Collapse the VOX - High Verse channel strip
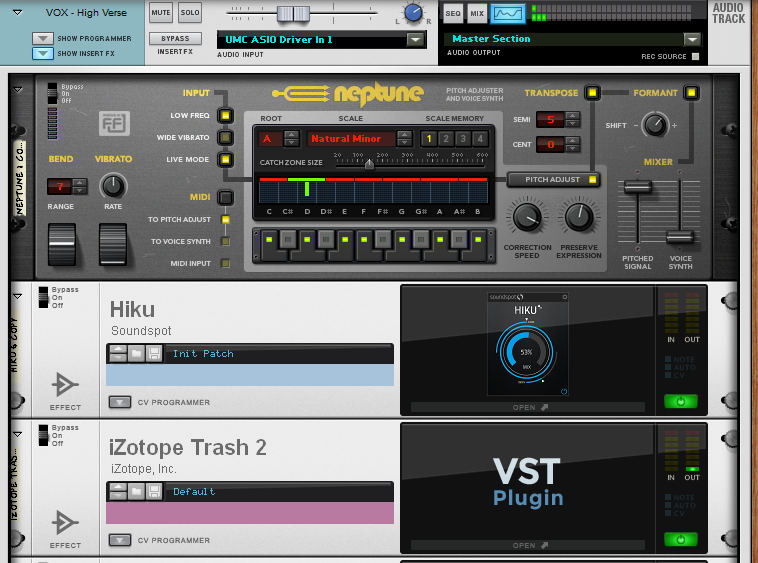Image resolution: width=758 pixels, height=563 pixels. tap(18, 13)
